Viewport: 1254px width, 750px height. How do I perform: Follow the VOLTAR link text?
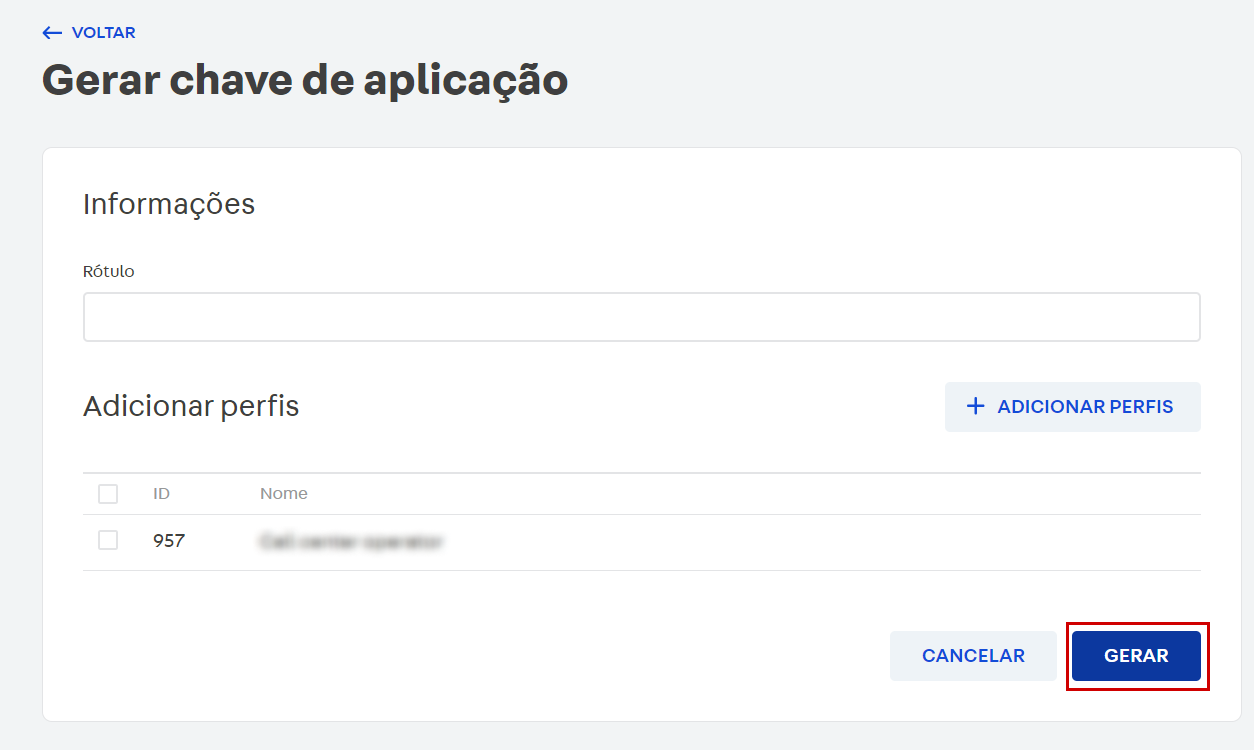pyautogui.click(x=103, y=33)
